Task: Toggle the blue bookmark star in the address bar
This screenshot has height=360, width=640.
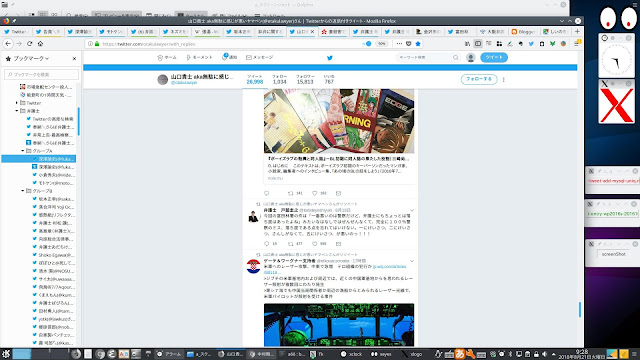Action: [418, 44]
